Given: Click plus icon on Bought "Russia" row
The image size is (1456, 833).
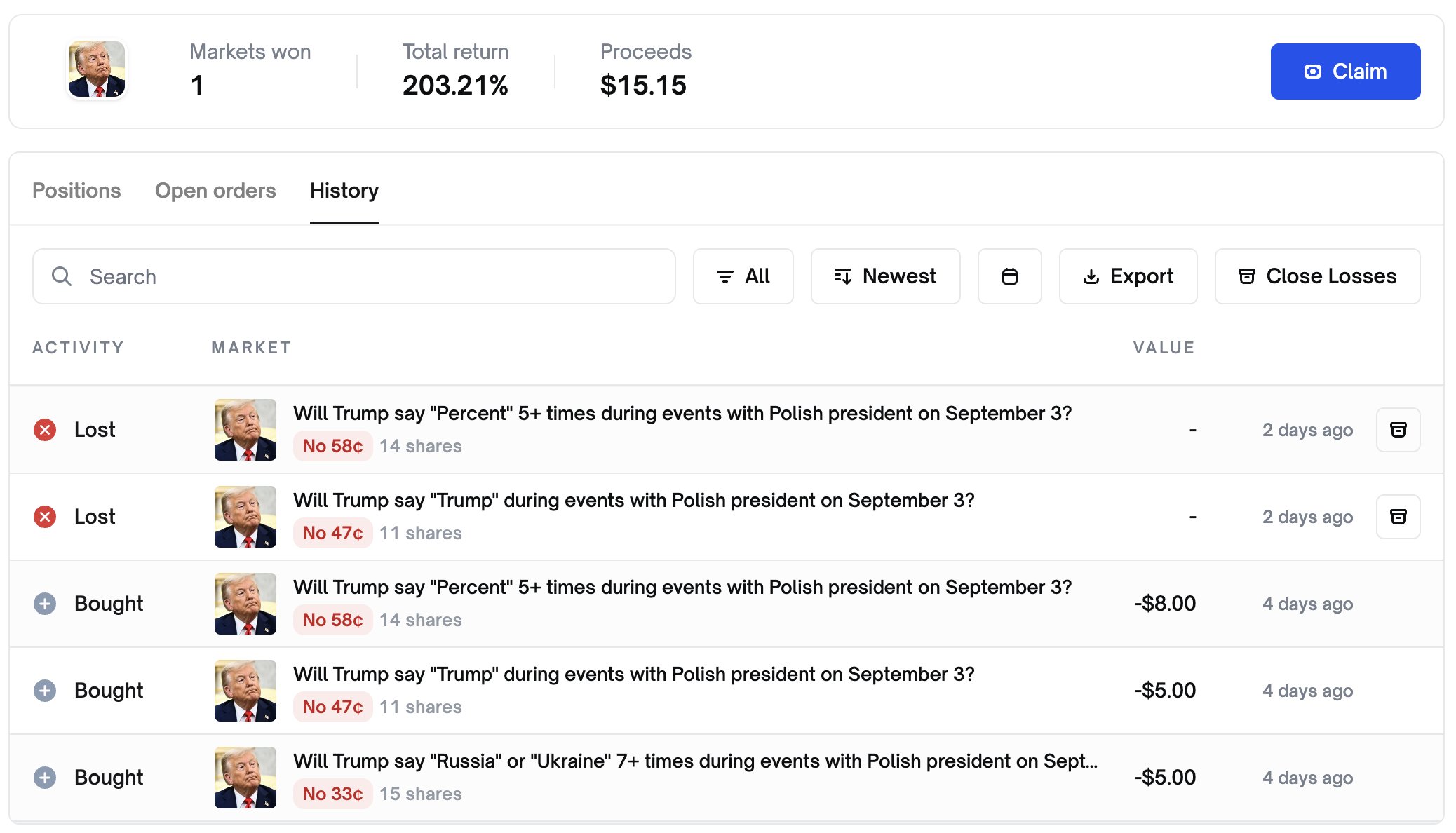Looking at the screenshot, I should pos(45,778).
